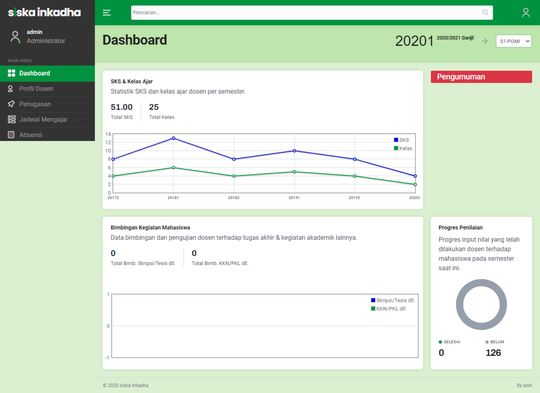Click the Dashboard page heading
Viewport: 540px width, 393px height.
(135, 40)
